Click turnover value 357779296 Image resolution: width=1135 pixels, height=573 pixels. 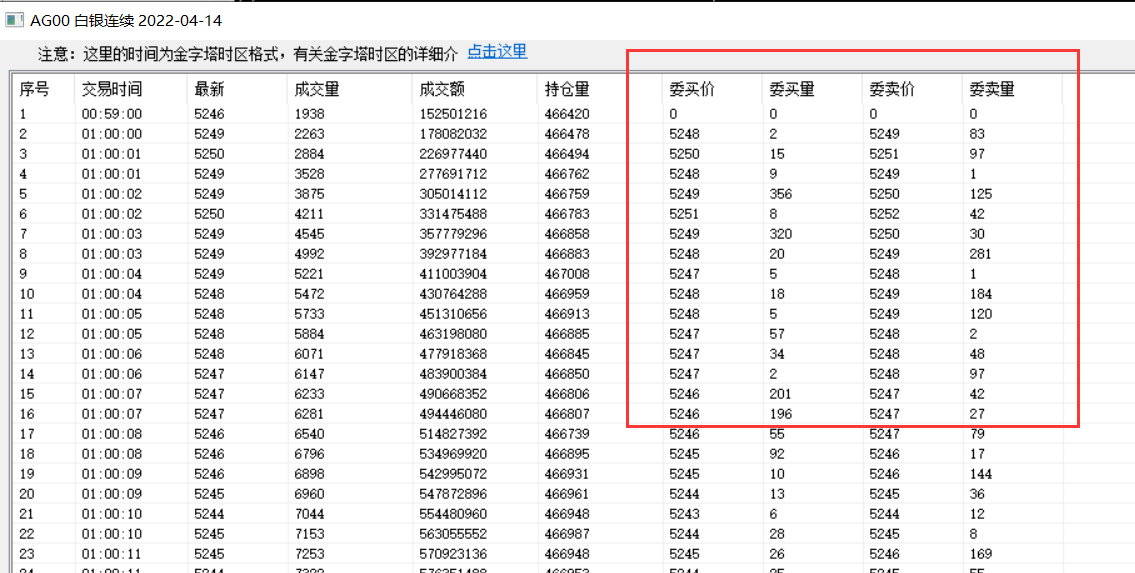(453, 234)
